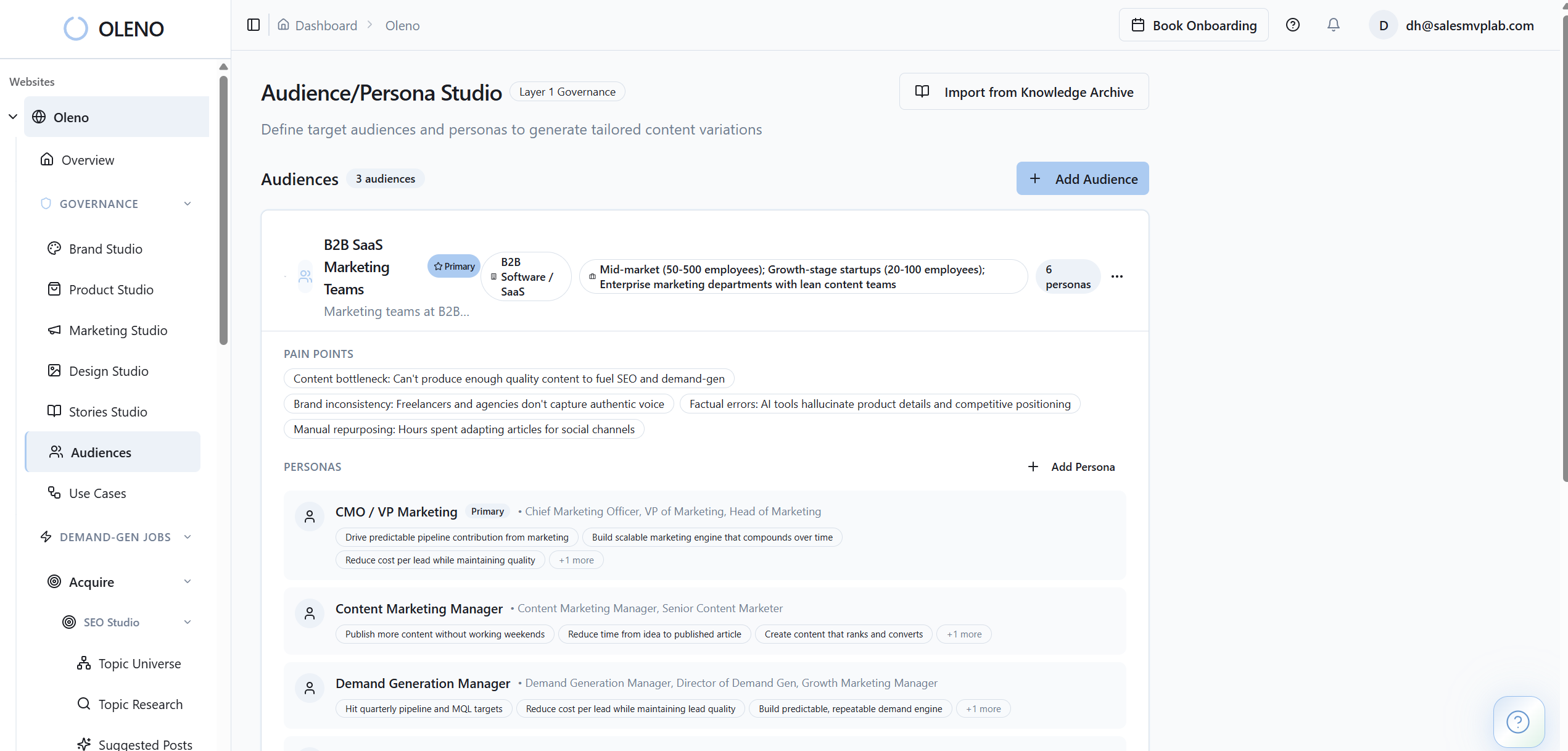Open the B2B SaaS audience three-dot menu
The height and width of the screenshot is (751, 1568).
pos(1116,276)
